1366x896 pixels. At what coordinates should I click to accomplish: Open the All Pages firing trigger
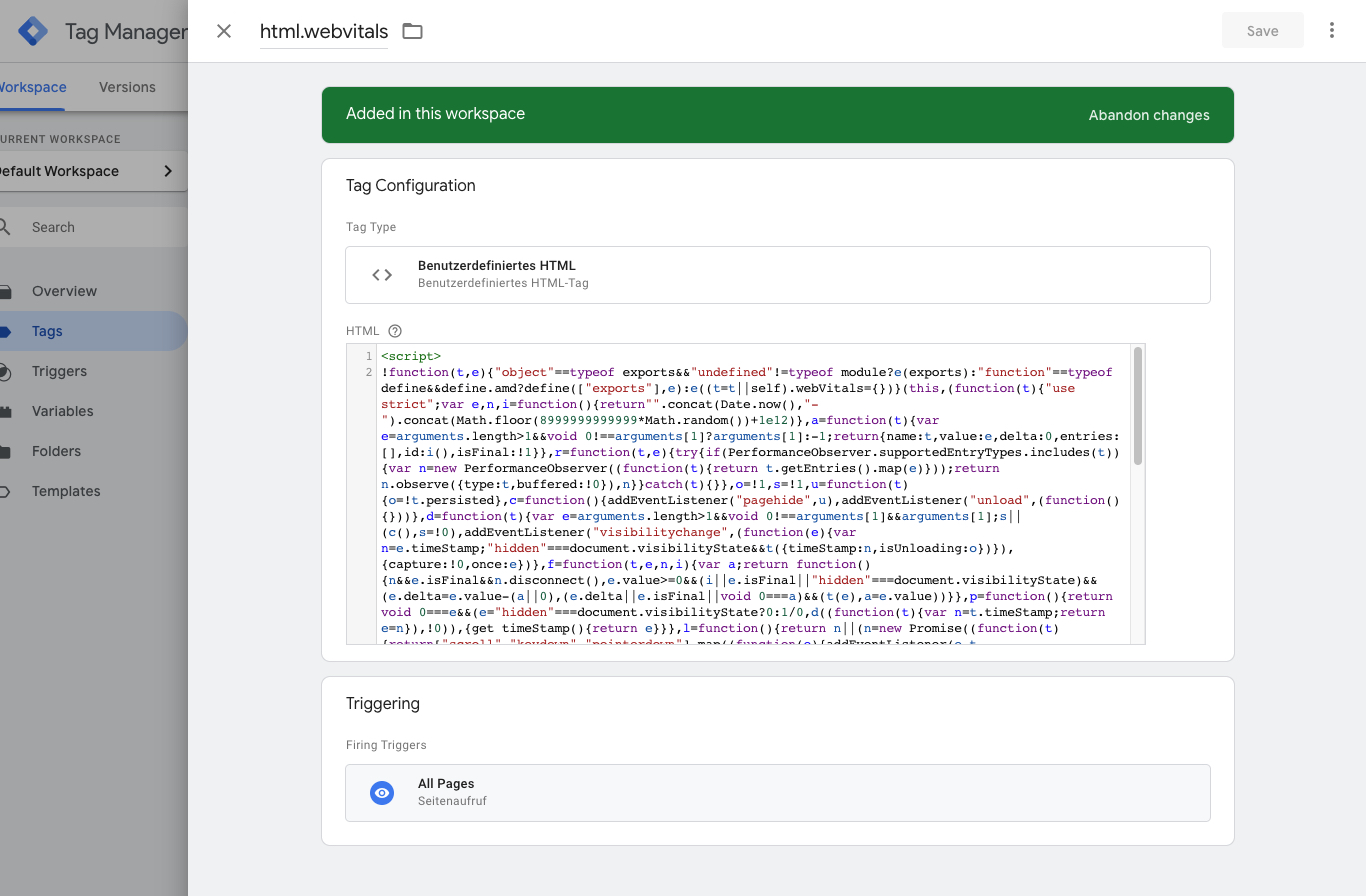pyautogui.click(x=776, y=793)
